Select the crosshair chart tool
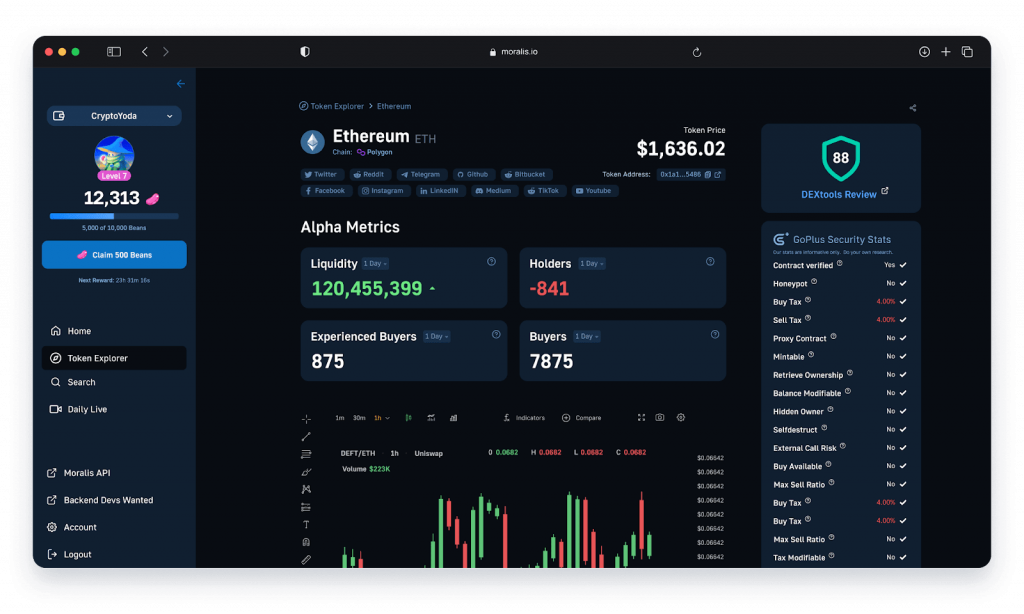 pyautogui.click(x=306, y=419)
